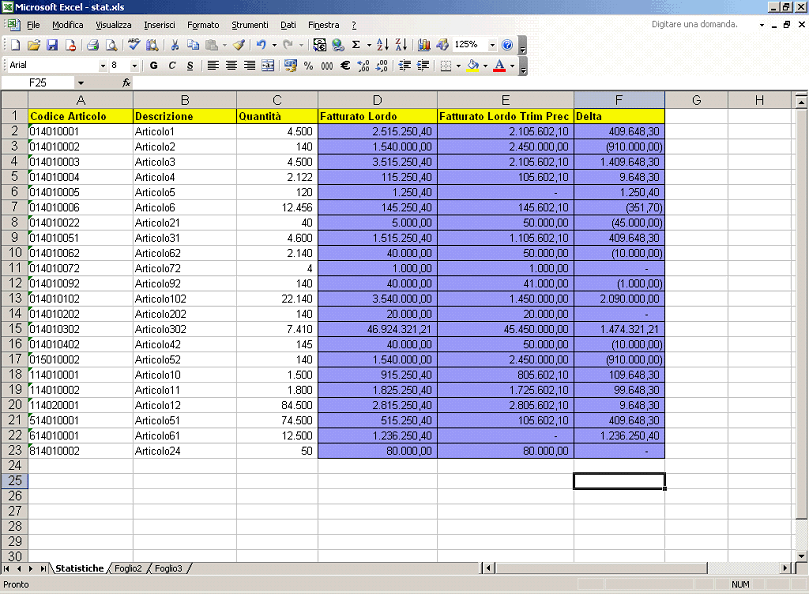
Task: Apply yellow fill color bucket
Action: [x=473, y=66]
